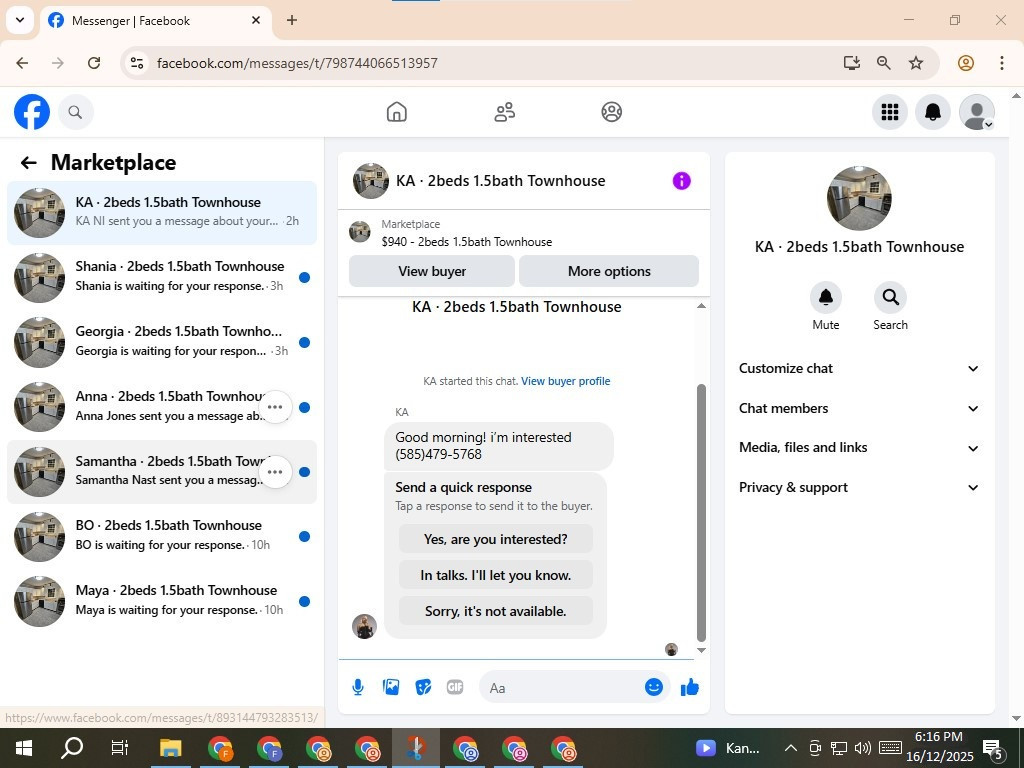Mute this conversation with bell icon
The width and height of the screenshot is (1024, 768).
click(x=825, y=298)
